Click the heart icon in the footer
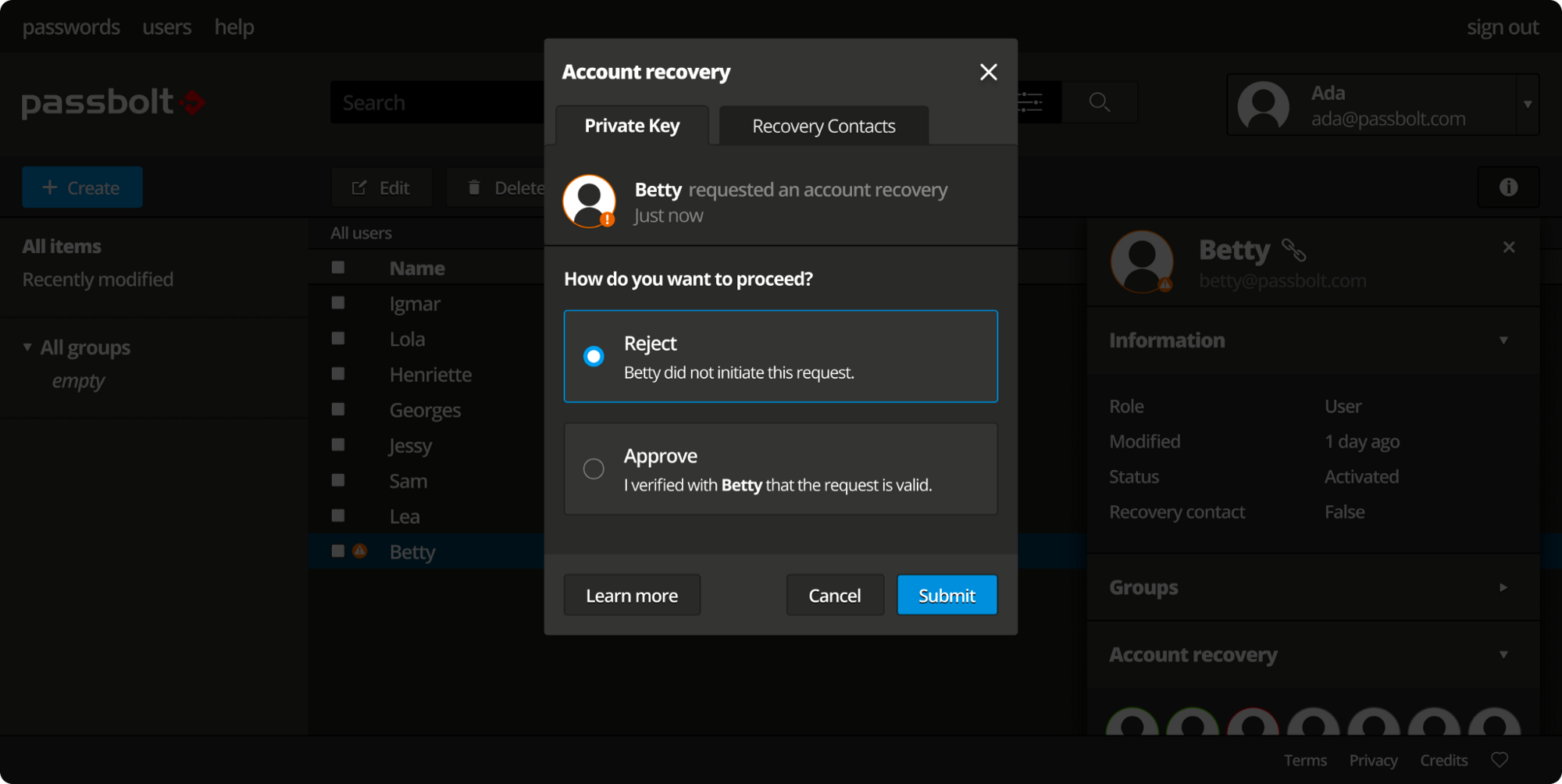Image resolution: width=1562 pixels, height=784 pixels. point(1500,760)
